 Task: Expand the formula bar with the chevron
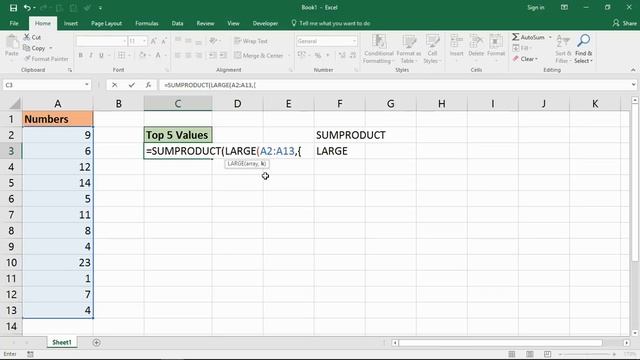pyautogui.click(x=633, y=85)
